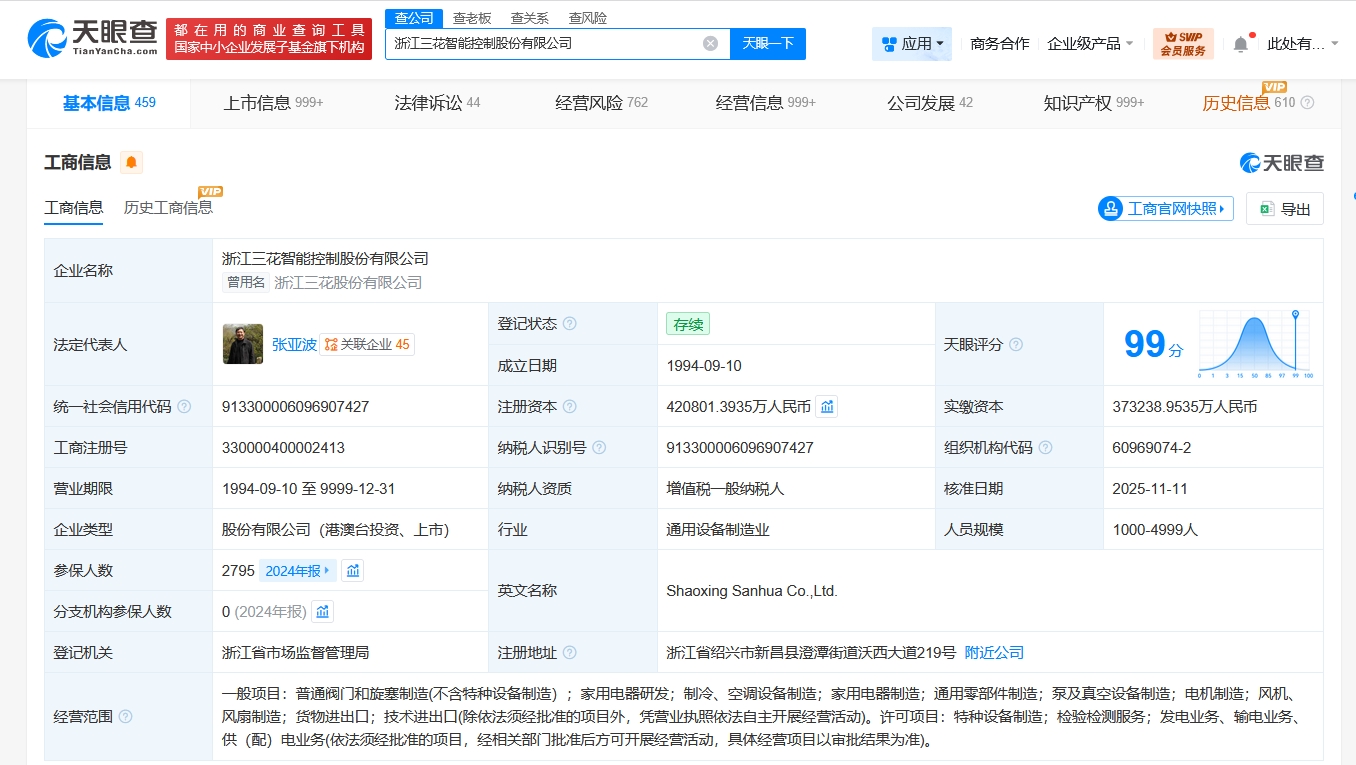This screenshot has height=765, width=1356.
Task: Click the chart icon next to 参保人数 value
Action: 352,570
